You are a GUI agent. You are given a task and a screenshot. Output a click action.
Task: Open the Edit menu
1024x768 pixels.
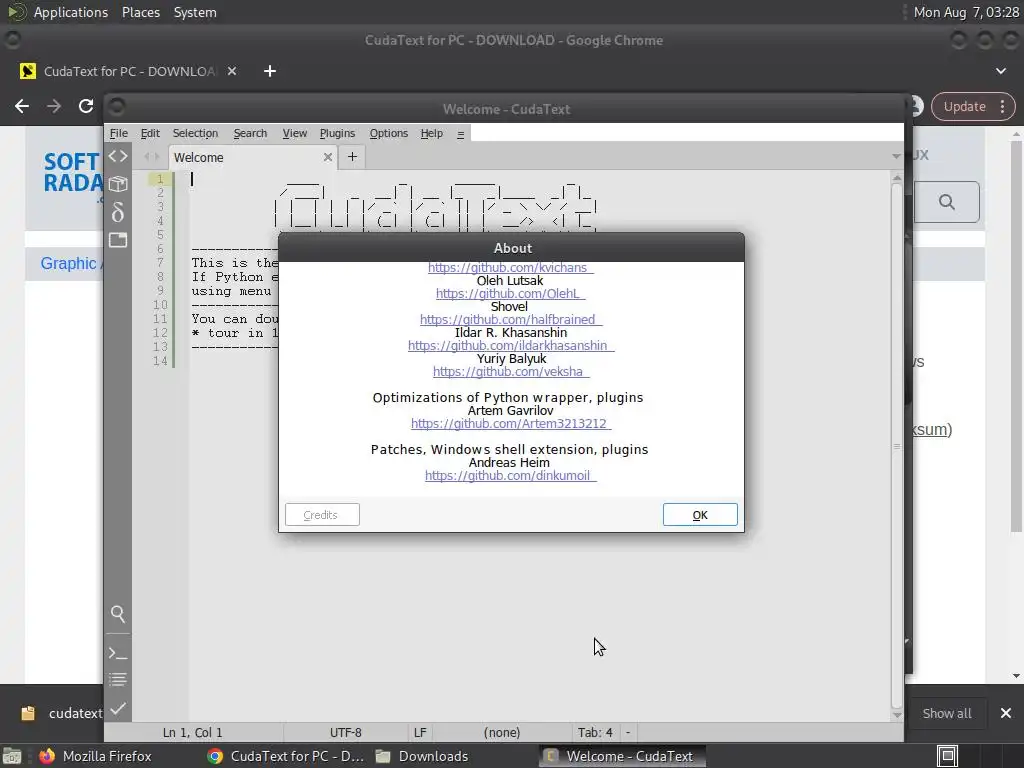tap(150, 133)
